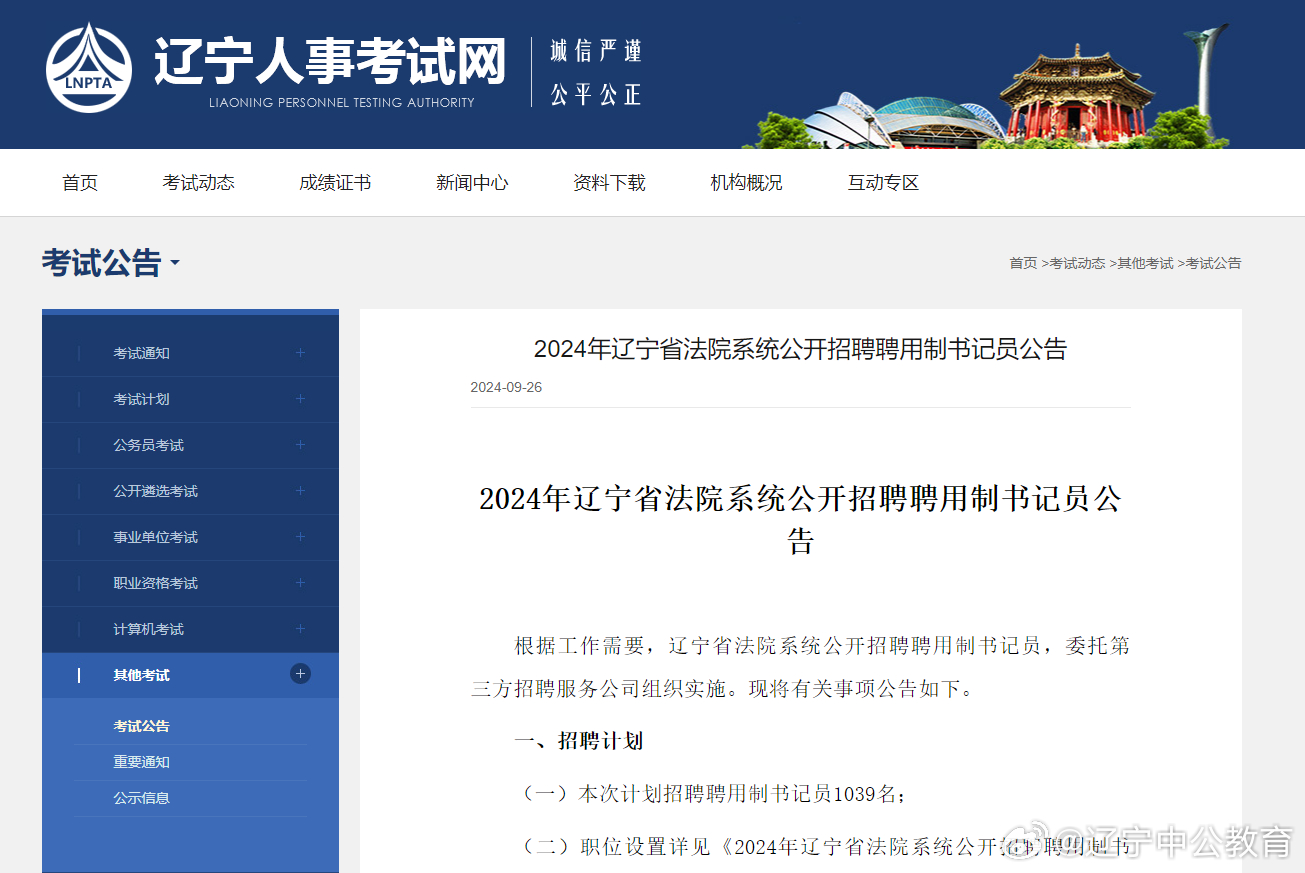
Task: Click the final breadcrumb 考试公告
Action: 1213,263
